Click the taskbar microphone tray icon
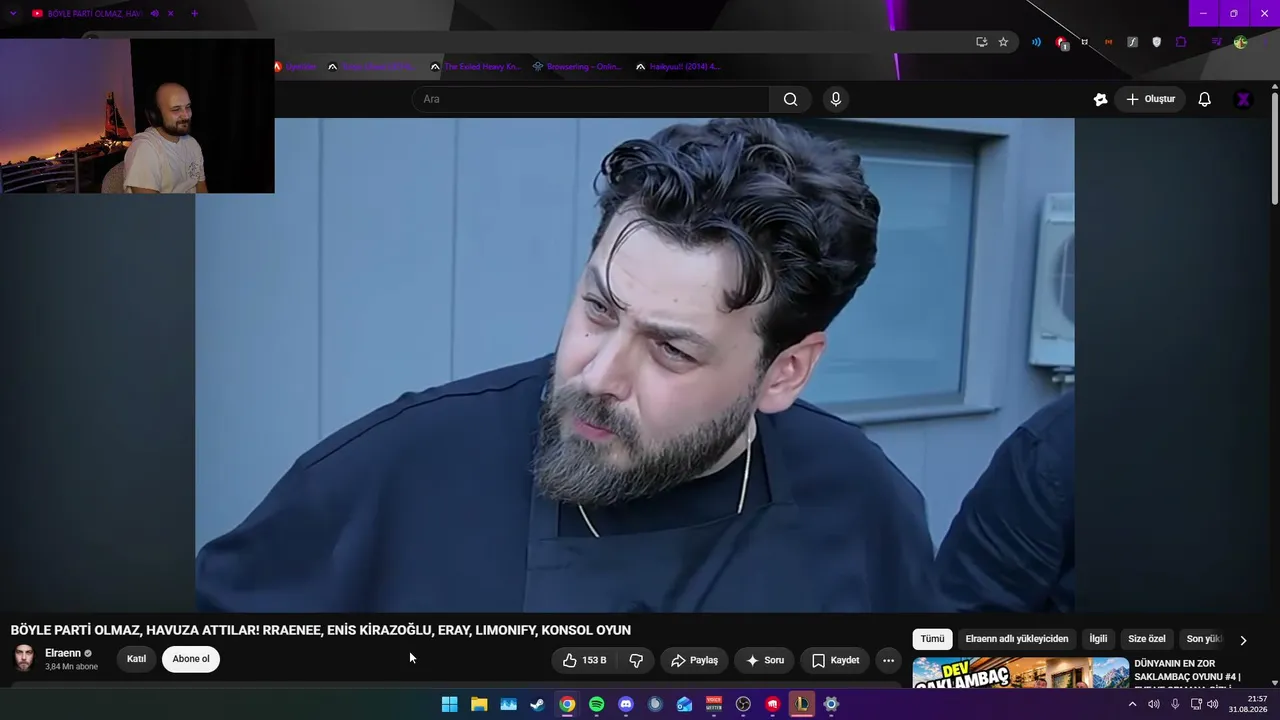Screen dimensions: 1280x720 [1175, 704]
